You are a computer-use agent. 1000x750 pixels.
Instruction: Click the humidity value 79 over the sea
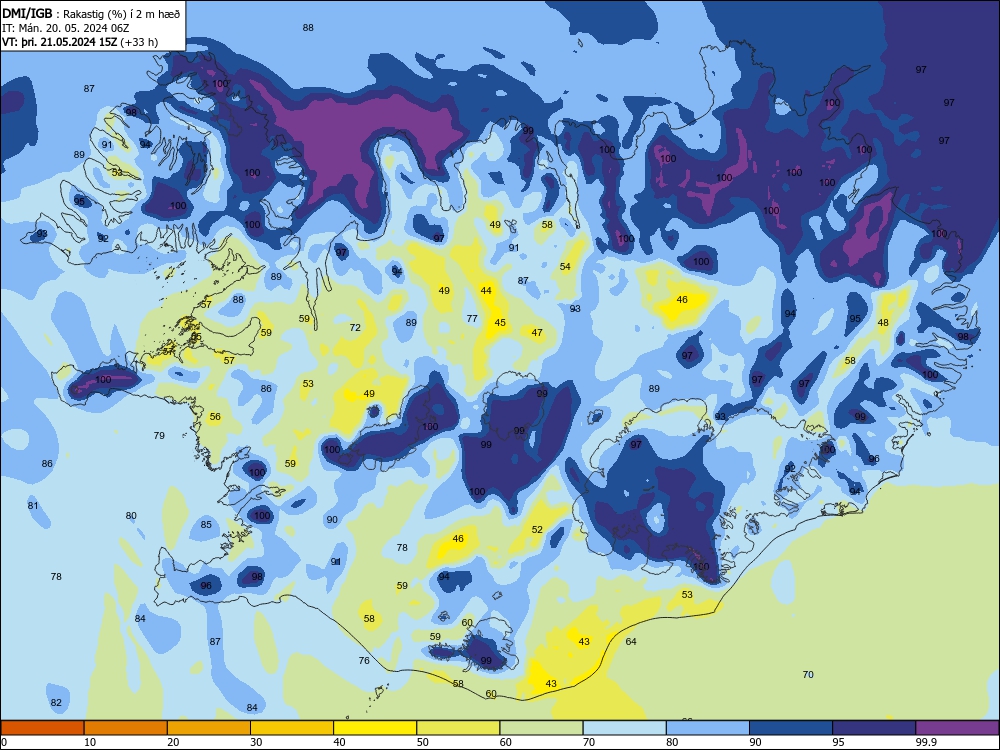(x=159, y=436)
